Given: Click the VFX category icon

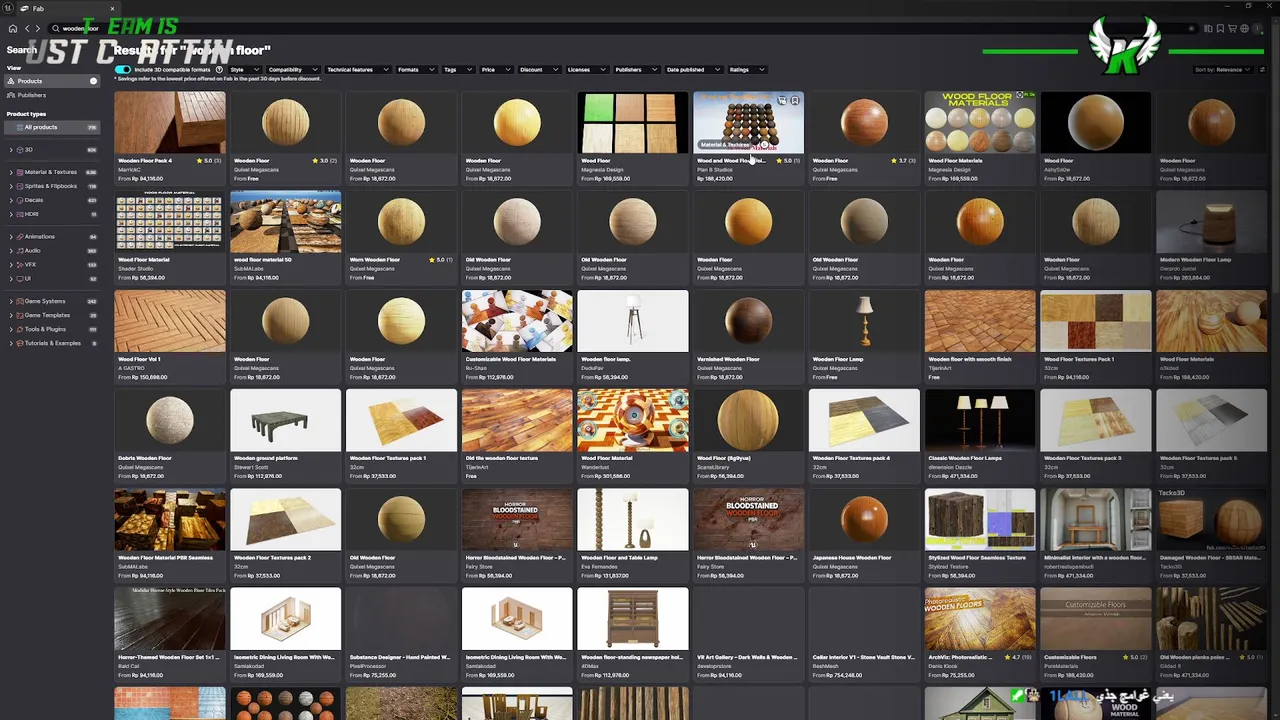Looking at the screenshot, I should click(18, 264).
